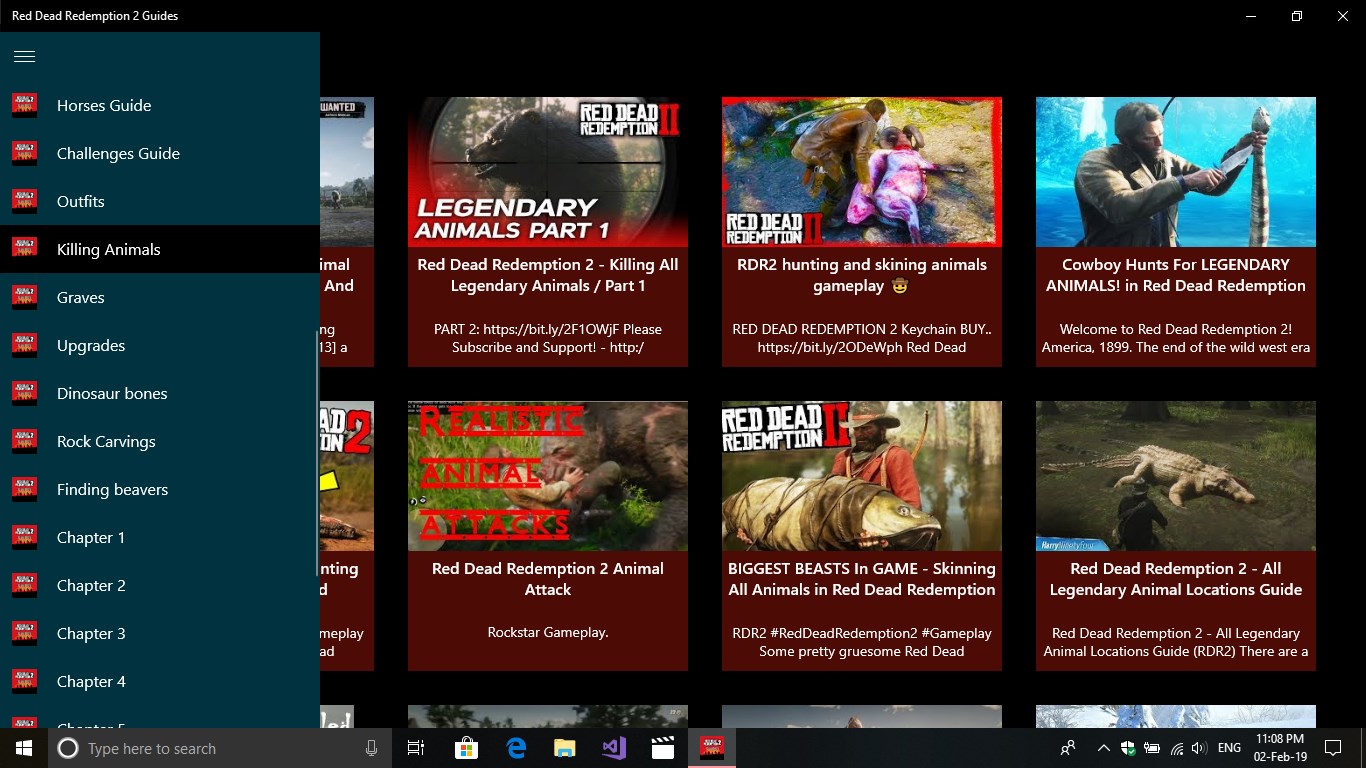Click the icon beside Finding beavers
This screenshot has height=768, width=1366.
pyautogui.click(x=25, y=489)
